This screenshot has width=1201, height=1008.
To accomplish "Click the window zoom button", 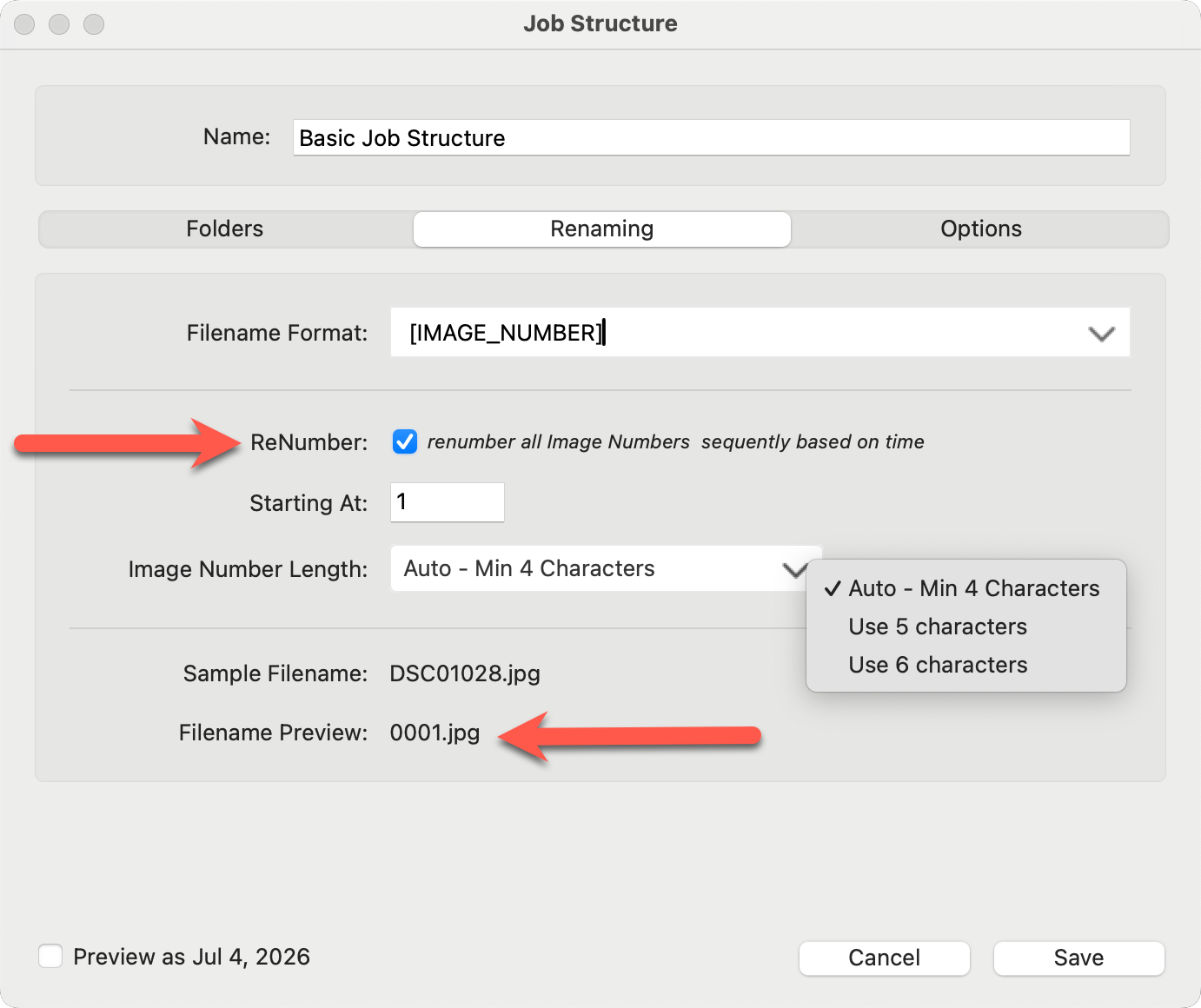I will tap(94, 24).
